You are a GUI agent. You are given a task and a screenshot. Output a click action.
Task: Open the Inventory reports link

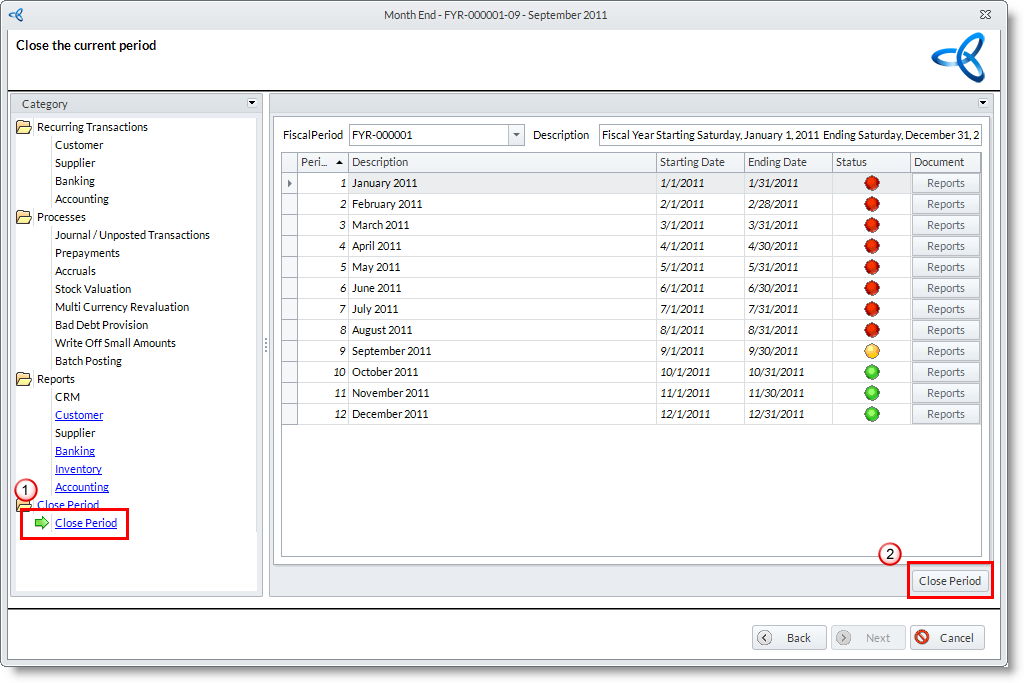tap(78, 469)
